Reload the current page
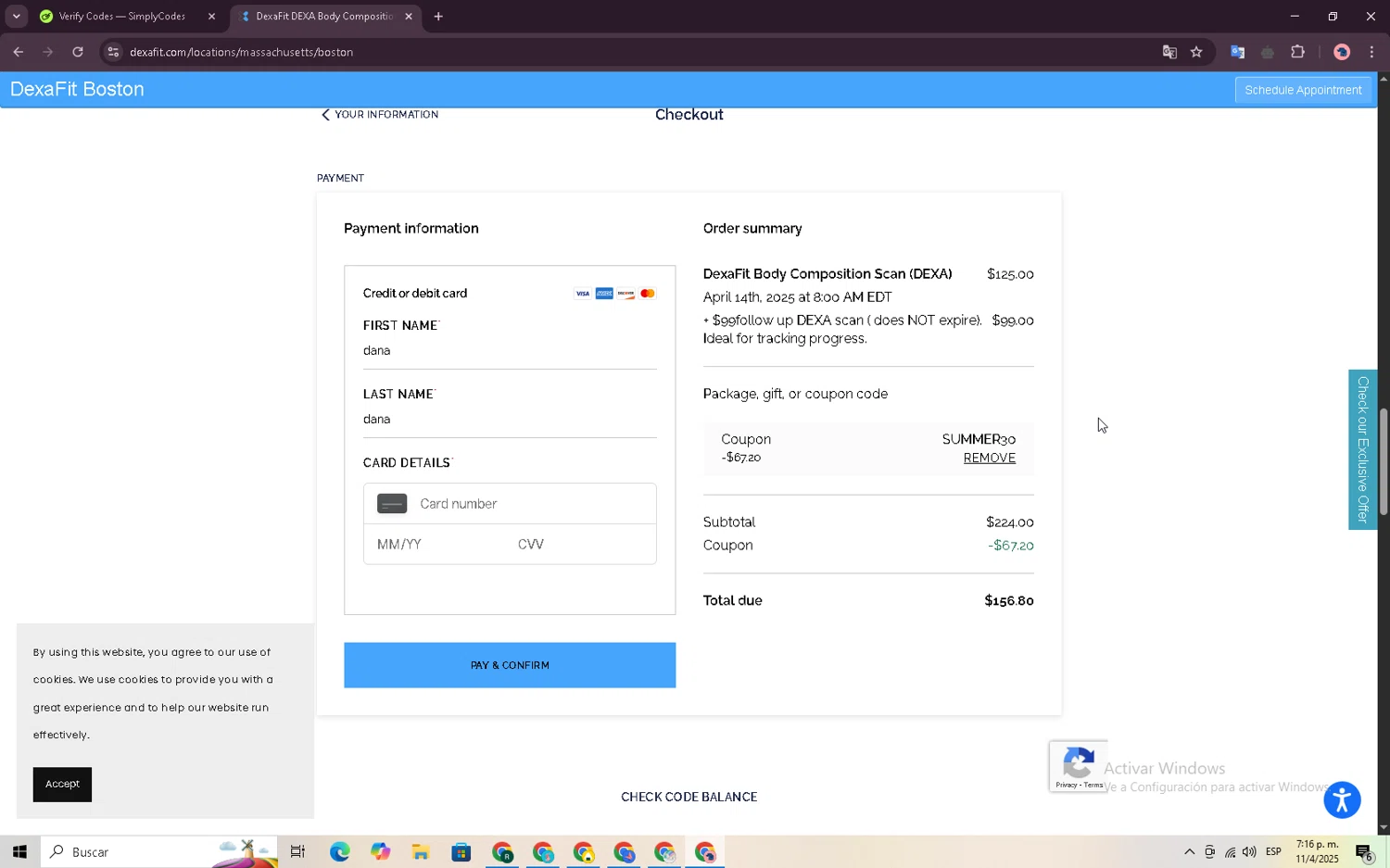The image size is (1390, 868). pos(78,52)
